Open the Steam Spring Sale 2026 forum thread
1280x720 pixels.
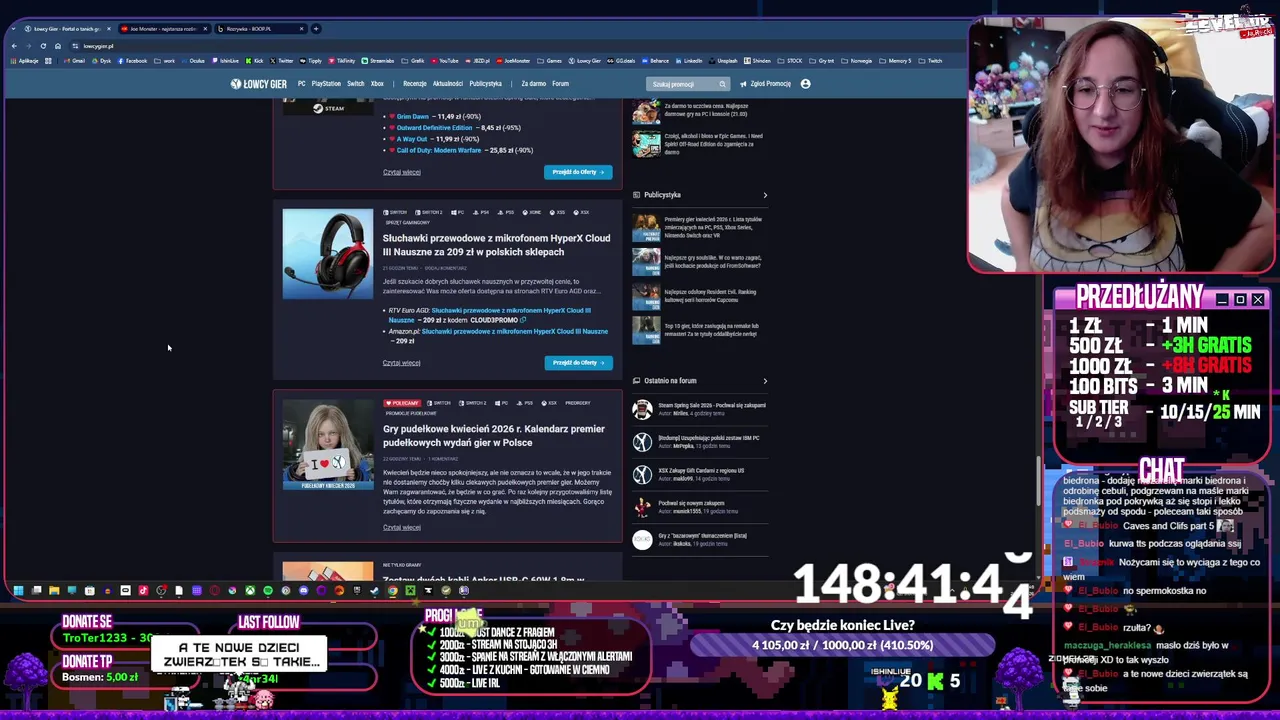click(x=712, y=405)
